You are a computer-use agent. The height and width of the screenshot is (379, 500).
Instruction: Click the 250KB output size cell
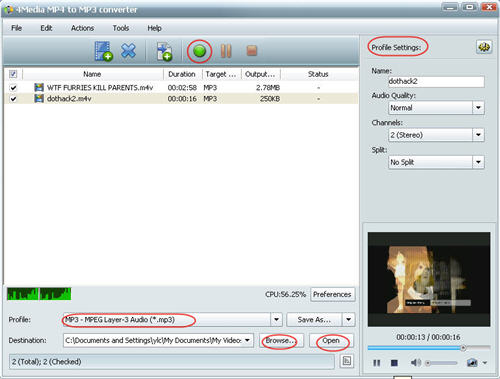270,99
